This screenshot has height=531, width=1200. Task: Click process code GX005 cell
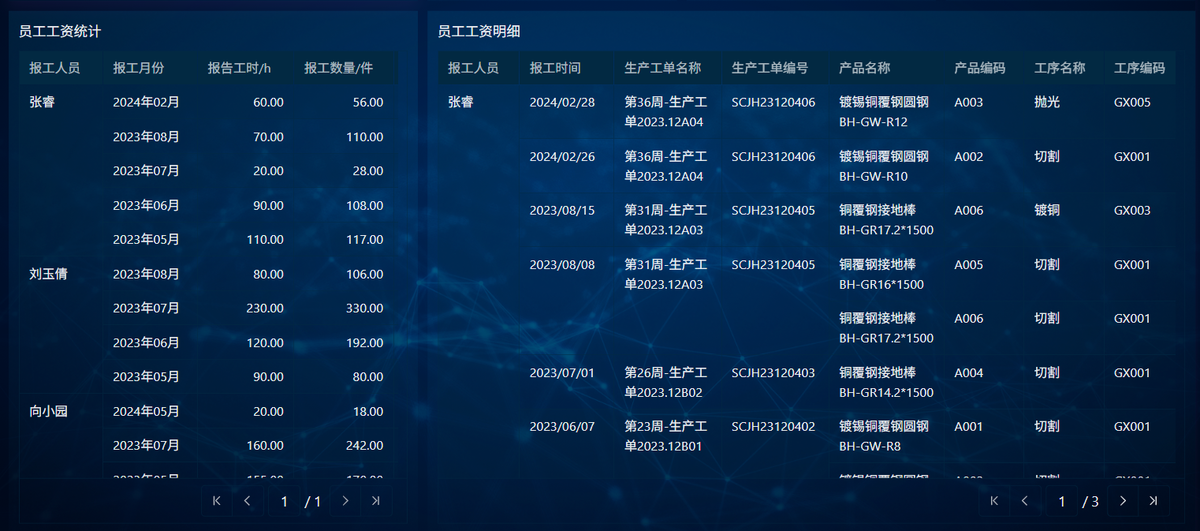point(1132,102)
